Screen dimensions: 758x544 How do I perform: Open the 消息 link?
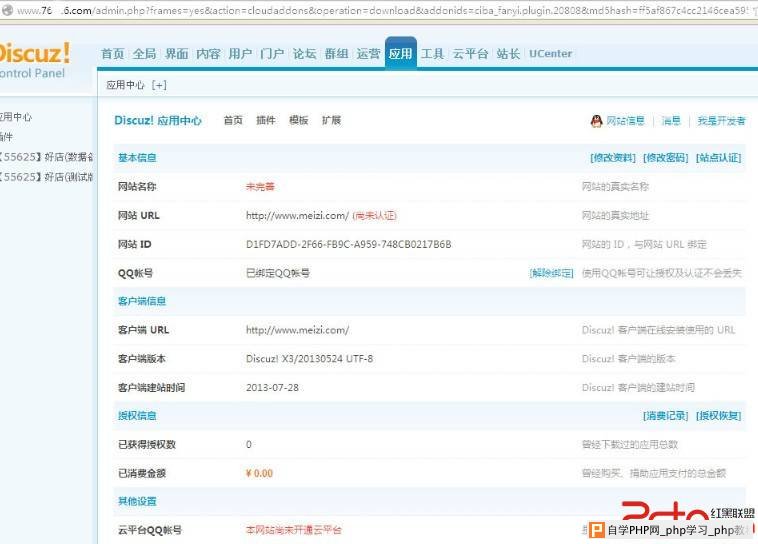tap(671, 121)
